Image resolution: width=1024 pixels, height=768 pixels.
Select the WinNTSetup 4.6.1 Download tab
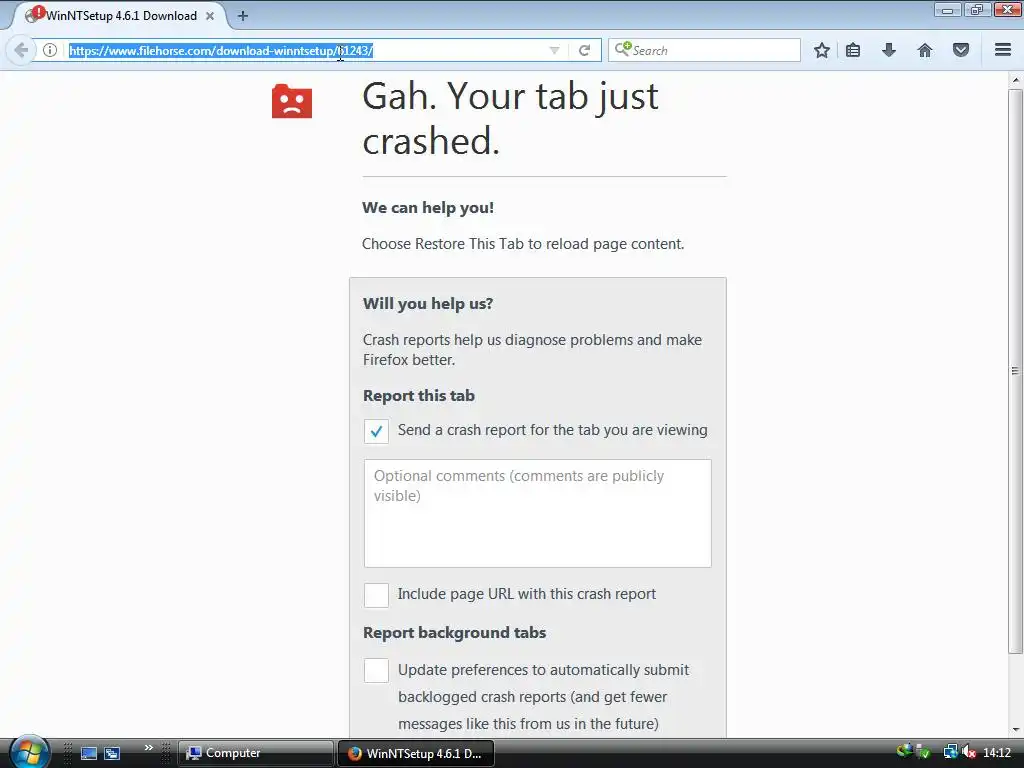tap(120, 16)
